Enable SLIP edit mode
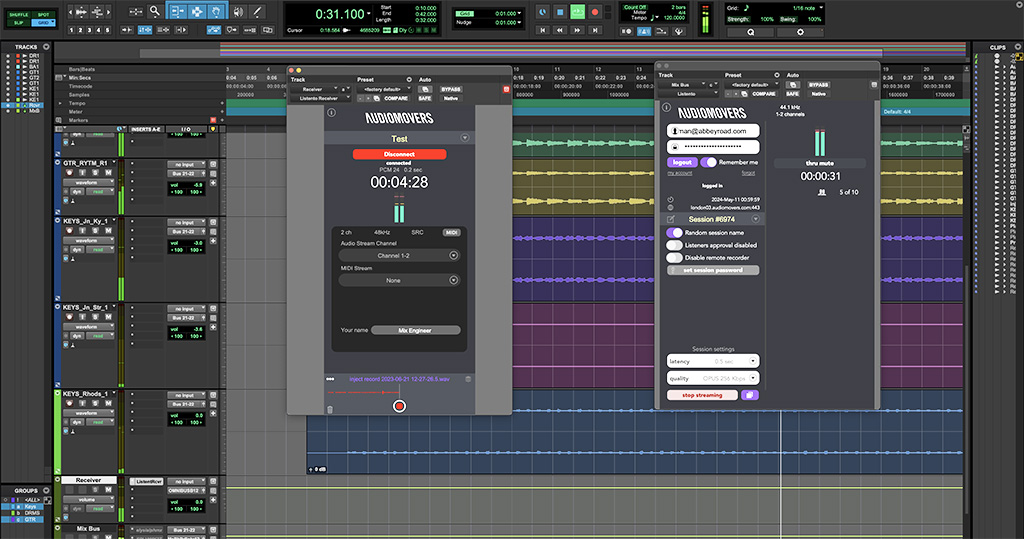Viewport: 1024px width, 539px height. (18, 23)
